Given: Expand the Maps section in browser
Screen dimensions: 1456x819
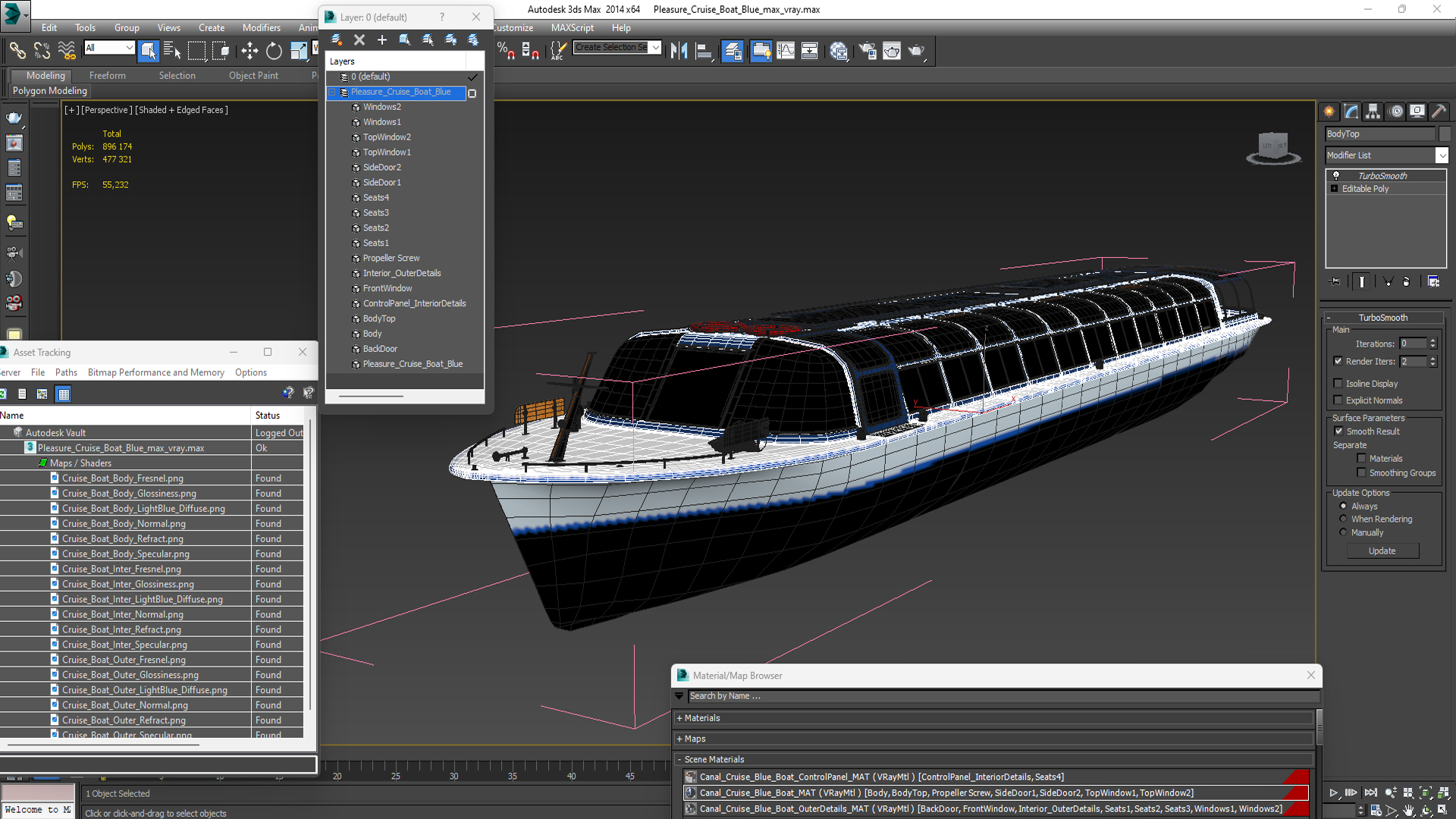Looking at the screenshot, I should click(x=679, y=739).
